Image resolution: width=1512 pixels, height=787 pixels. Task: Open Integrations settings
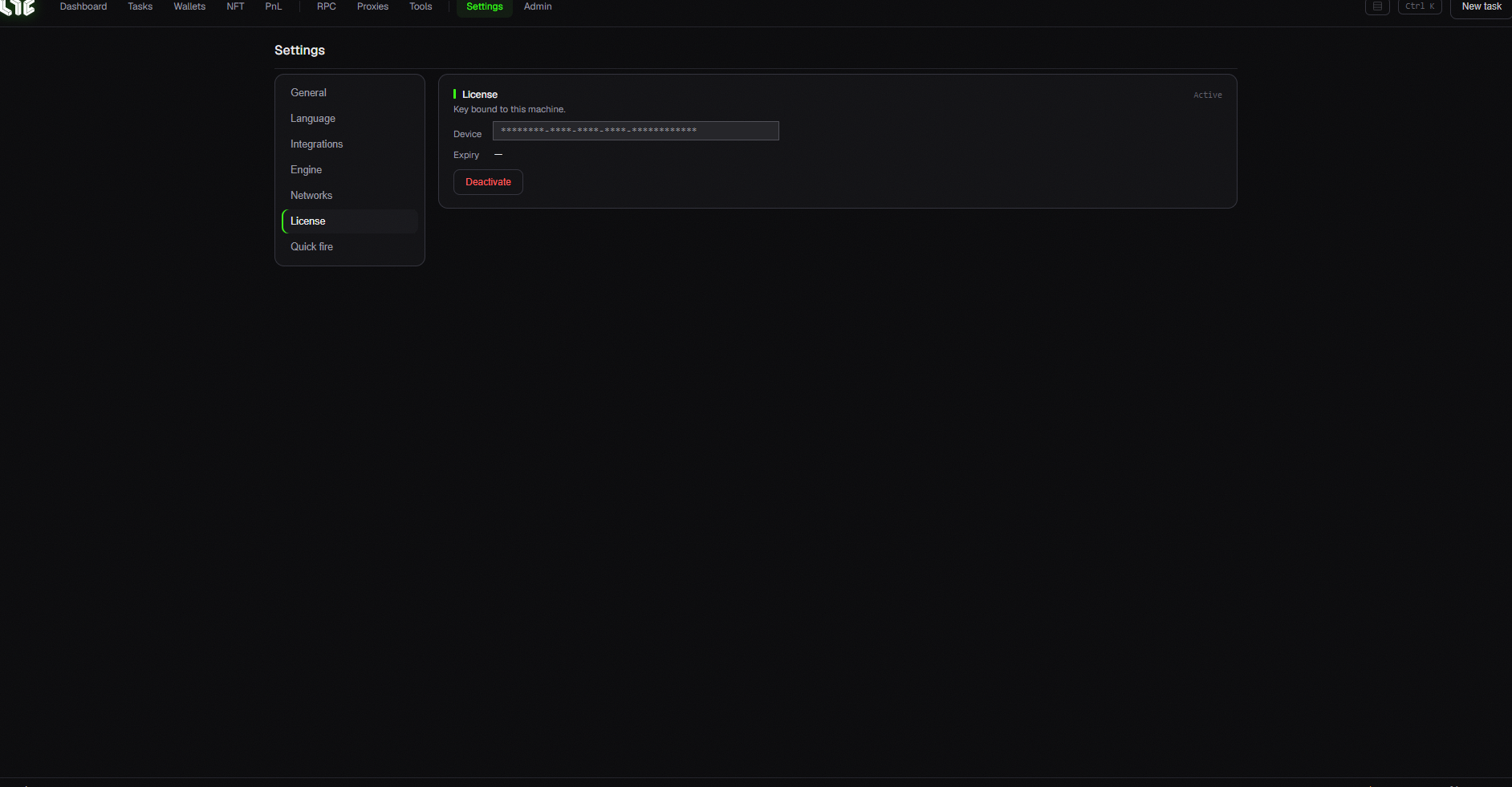[350, 144]
